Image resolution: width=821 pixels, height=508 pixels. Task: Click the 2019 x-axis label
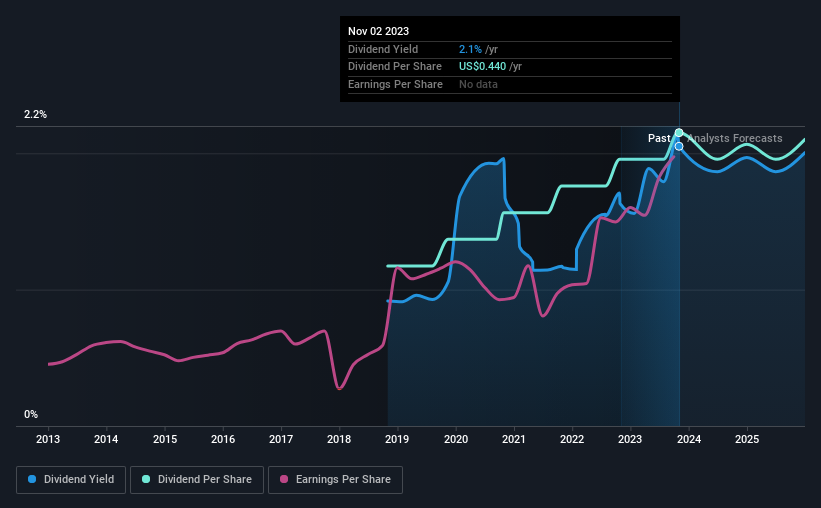click(397, 439)
